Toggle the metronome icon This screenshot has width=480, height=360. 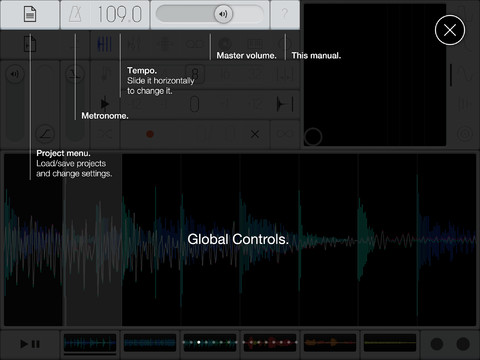[x=75, y=14]
